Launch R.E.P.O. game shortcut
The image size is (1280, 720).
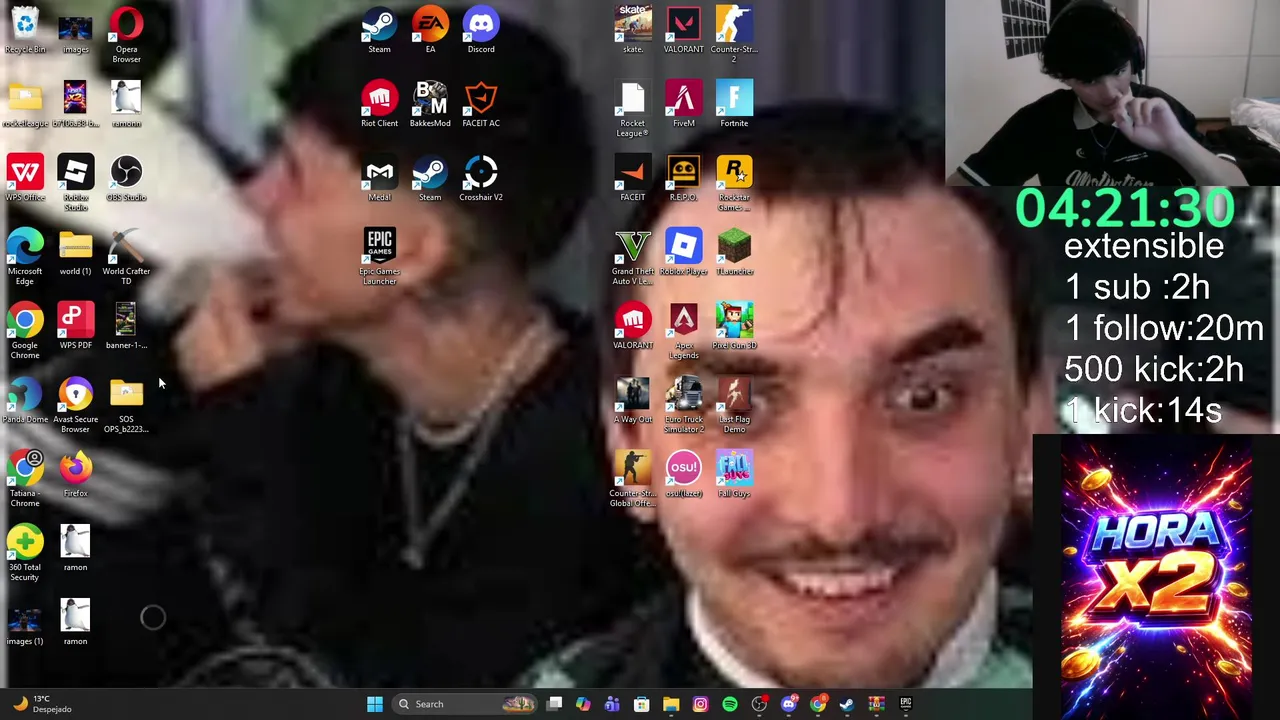click(684, 178)
